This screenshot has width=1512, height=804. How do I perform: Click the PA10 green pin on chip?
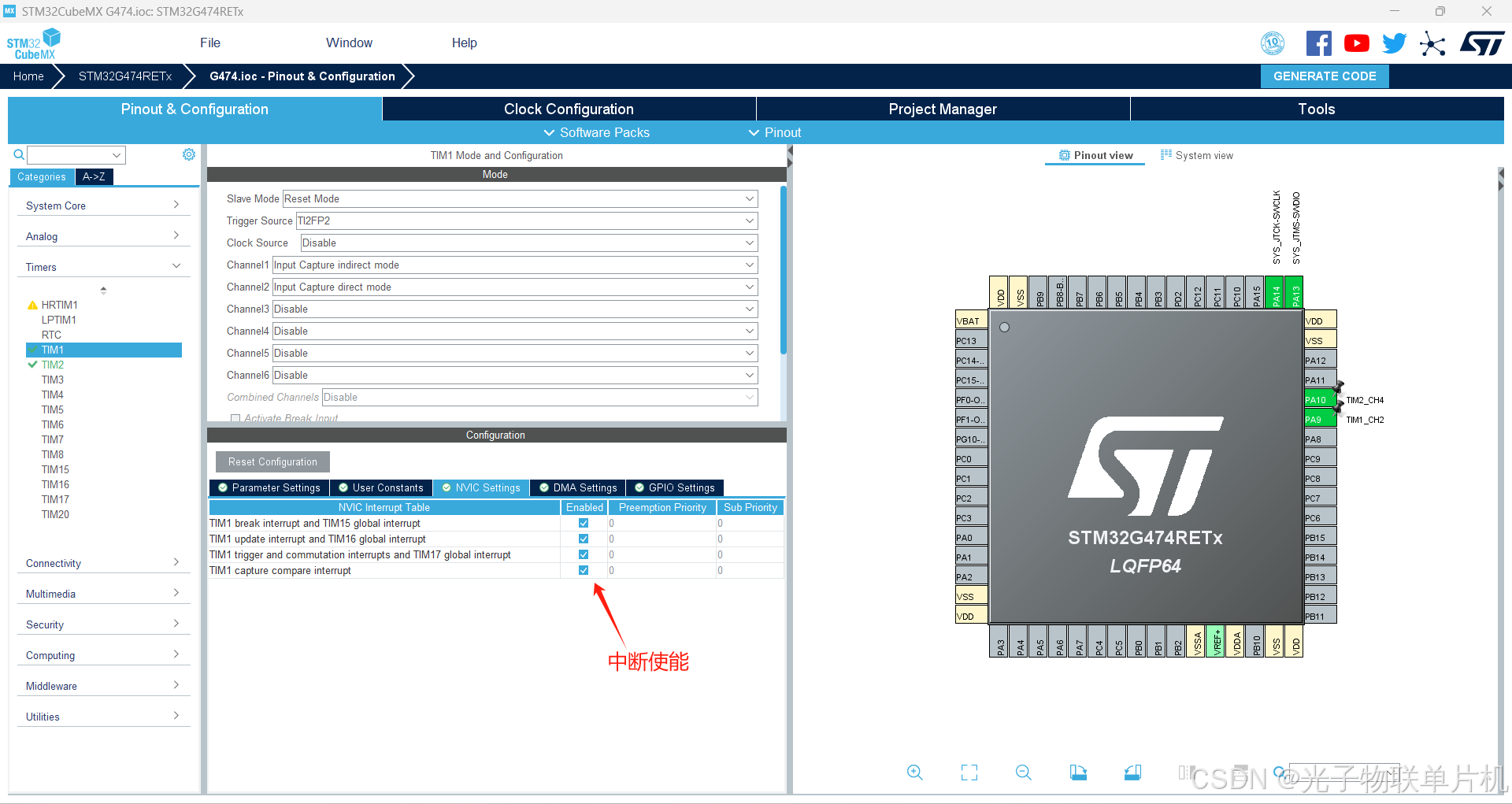click(x=1320, y=400)
